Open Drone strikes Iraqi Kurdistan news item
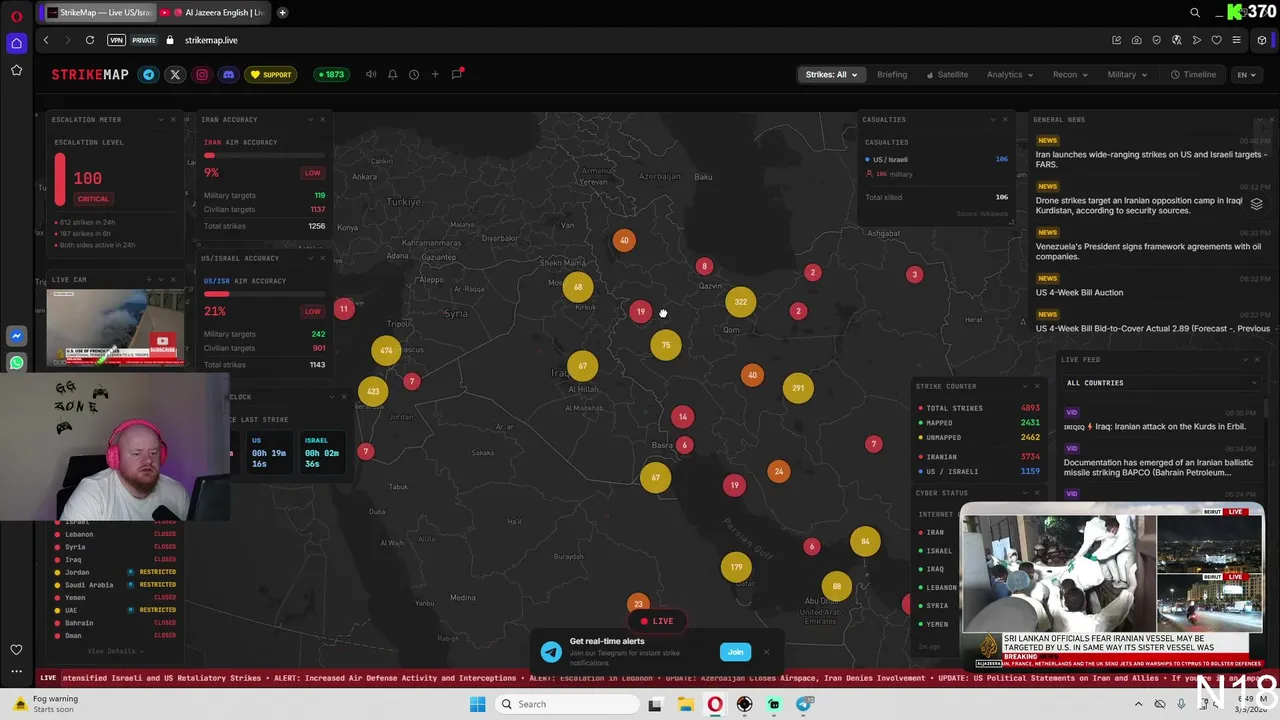The height and width of the screenshot is (720, 1280). point(1140,205)
